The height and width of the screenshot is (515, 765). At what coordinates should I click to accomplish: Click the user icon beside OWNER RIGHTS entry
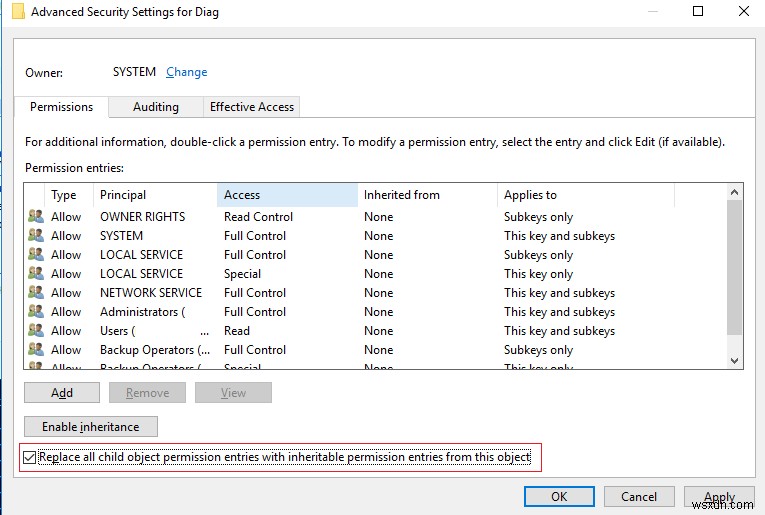(x=36, y=217)
